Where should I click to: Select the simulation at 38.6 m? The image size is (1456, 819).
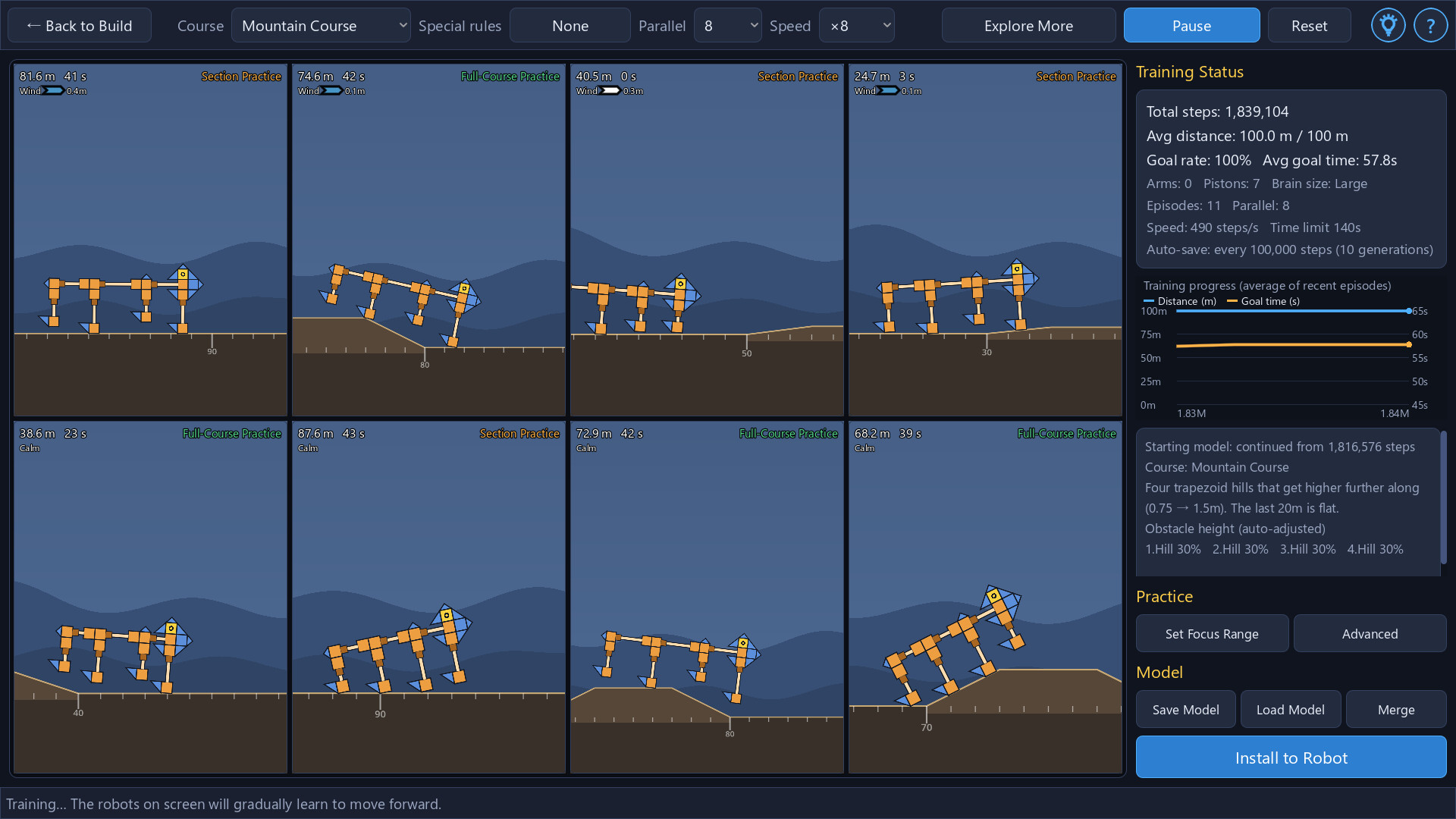(150, 598)
